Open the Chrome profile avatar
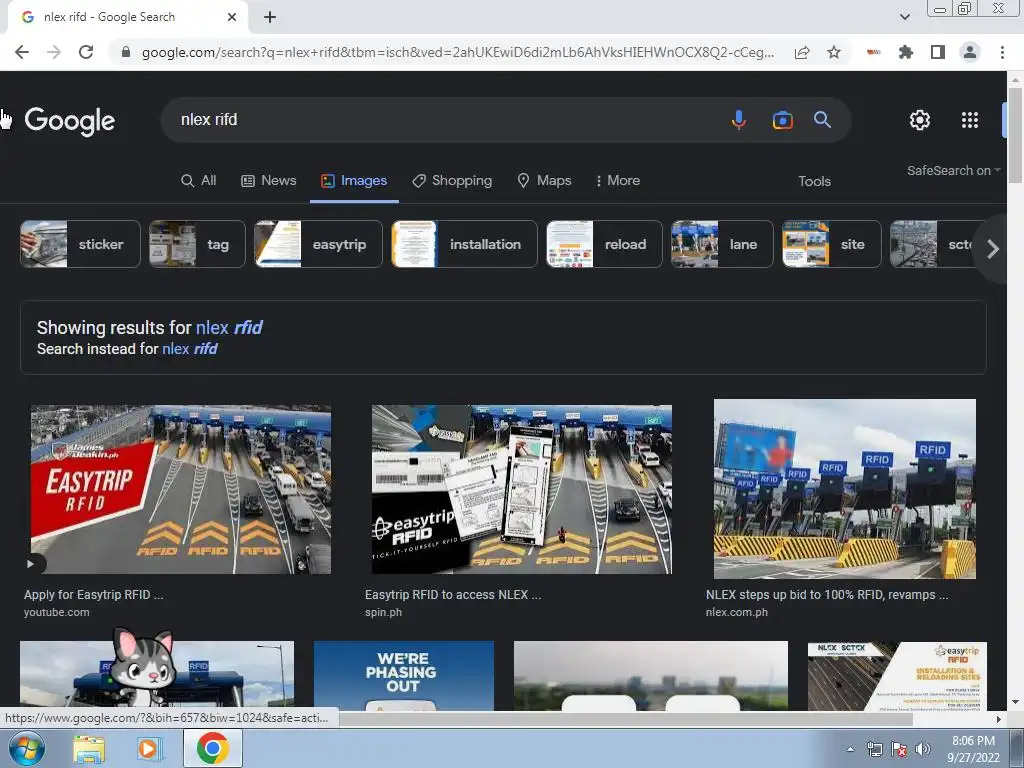This screenshot has width=1024, height=768. (x=970, y=52)
